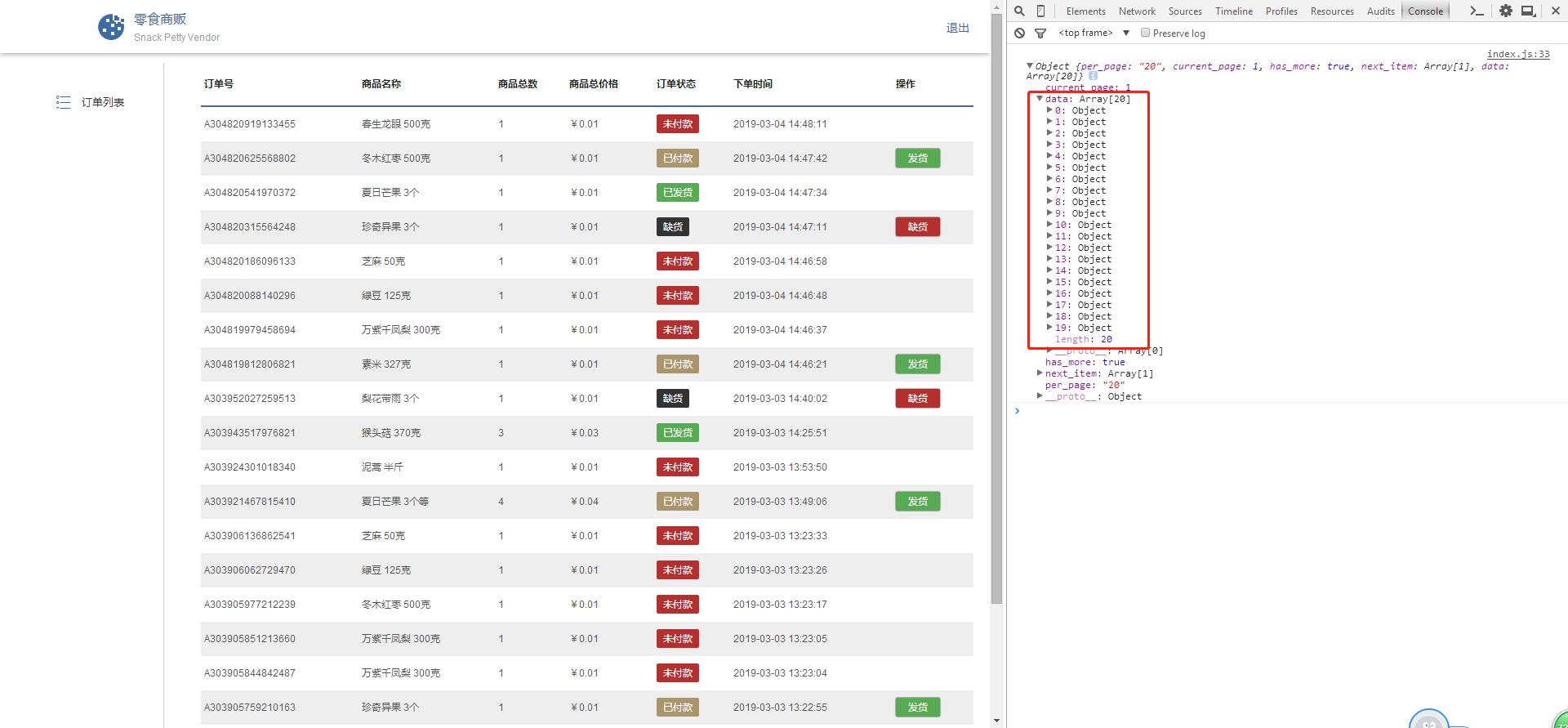The width and height of the screenshot is (1568, 728).
Task: Click per_page: "20" property line
Action: (x=1085, y=385)
